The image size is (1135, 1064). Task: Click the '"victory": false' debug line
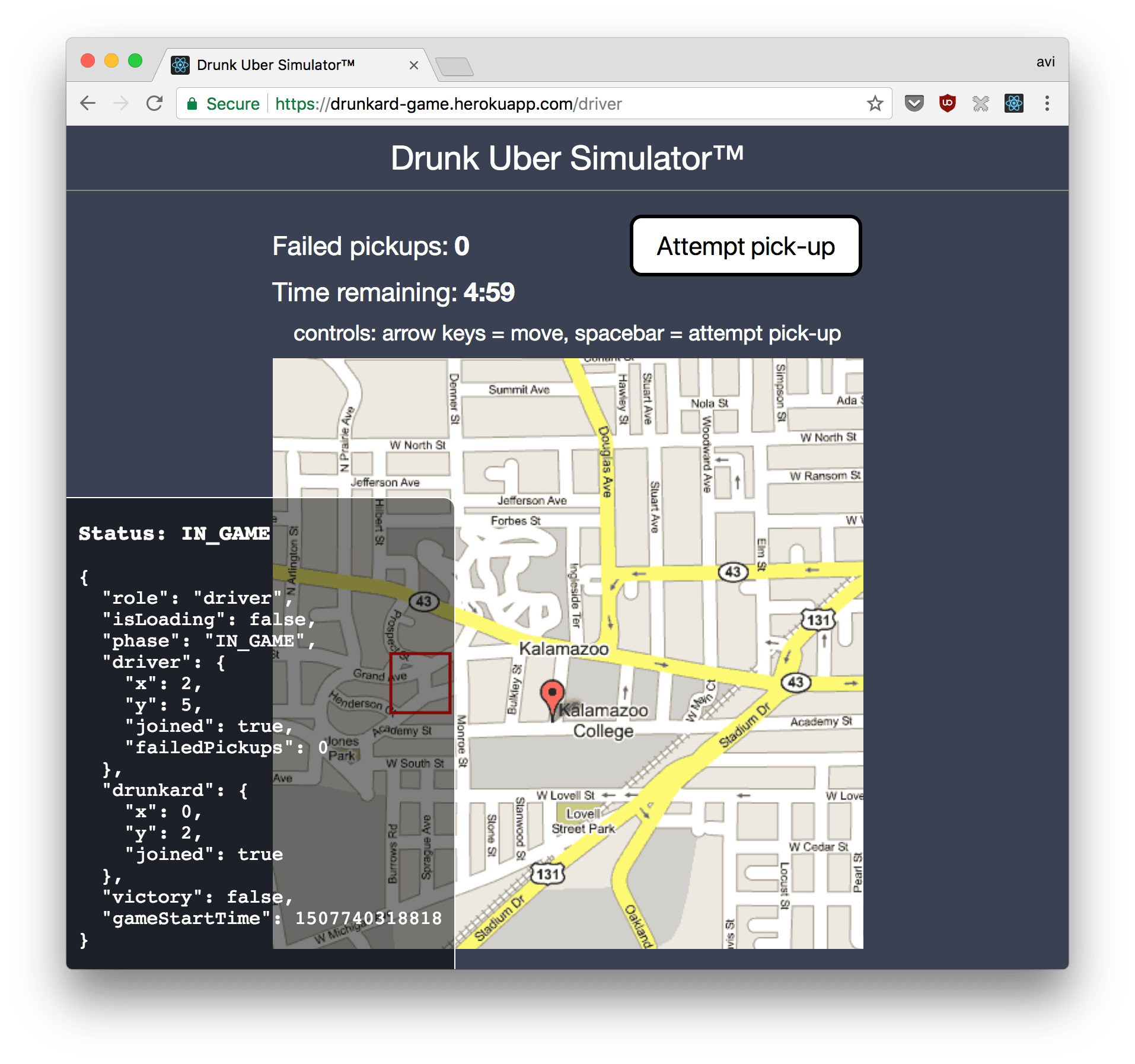197,897
